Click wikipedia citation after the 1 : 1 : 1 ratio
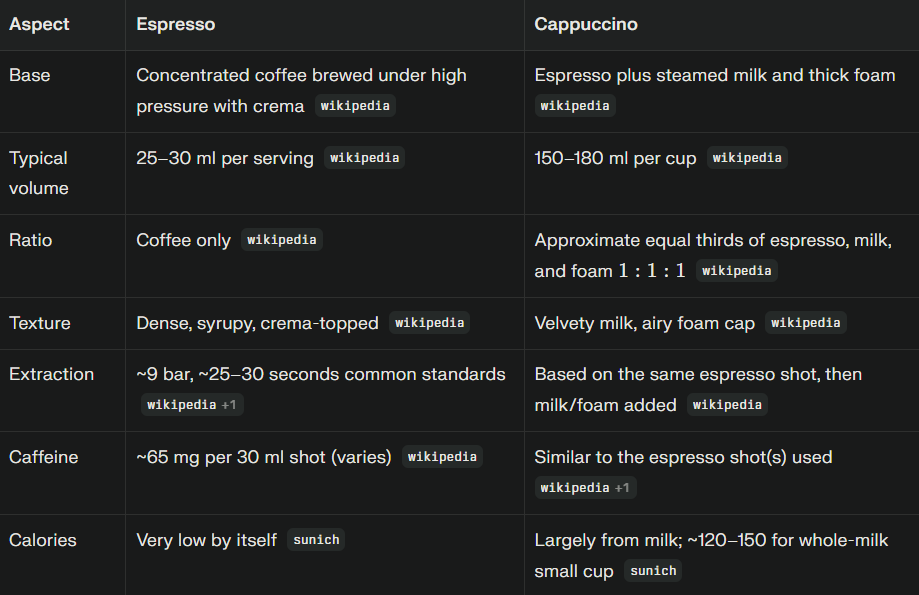919x595 pixels. click(736, 271)
